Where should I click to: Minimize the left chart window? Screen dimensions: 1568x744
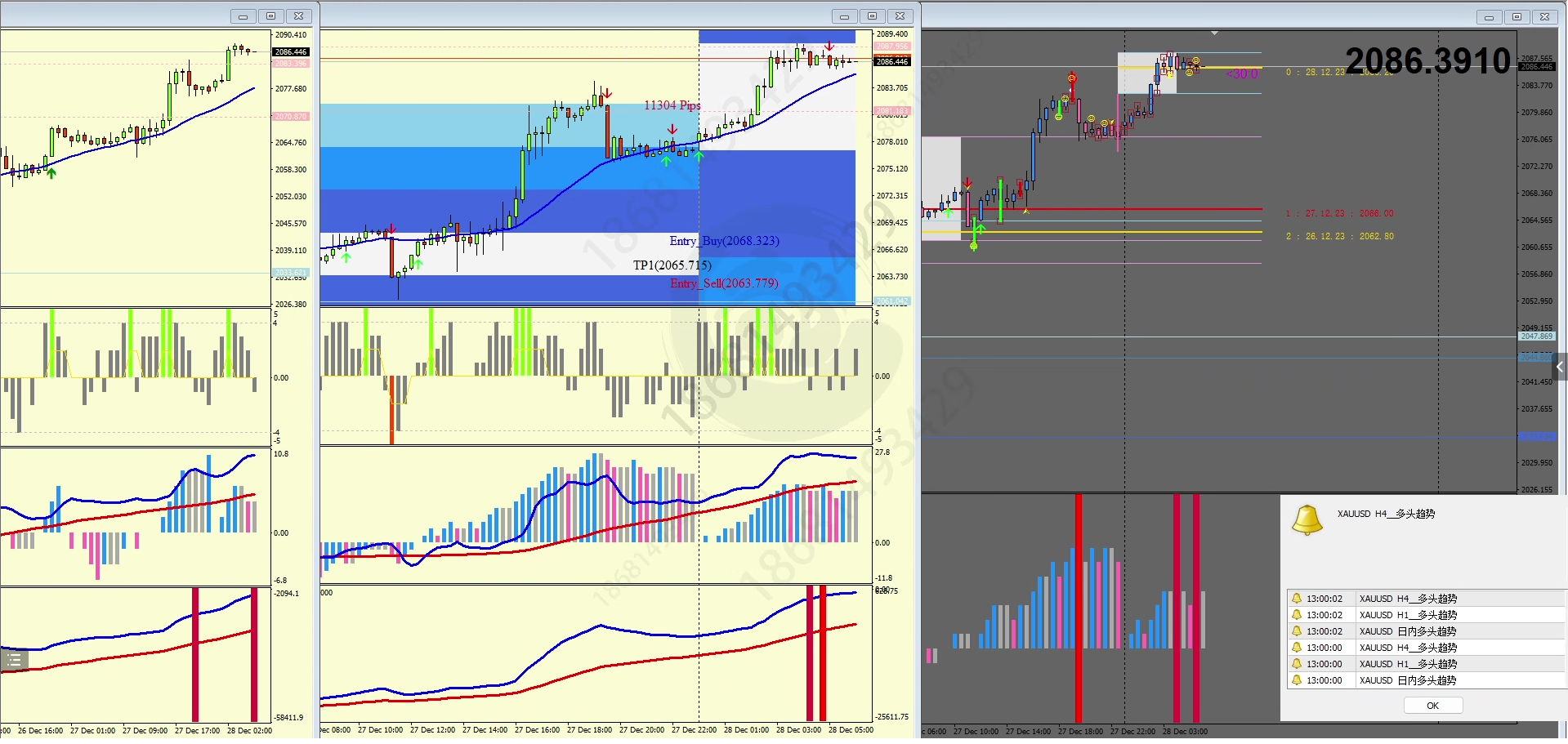pyautogui.click(x=243, y=16)
